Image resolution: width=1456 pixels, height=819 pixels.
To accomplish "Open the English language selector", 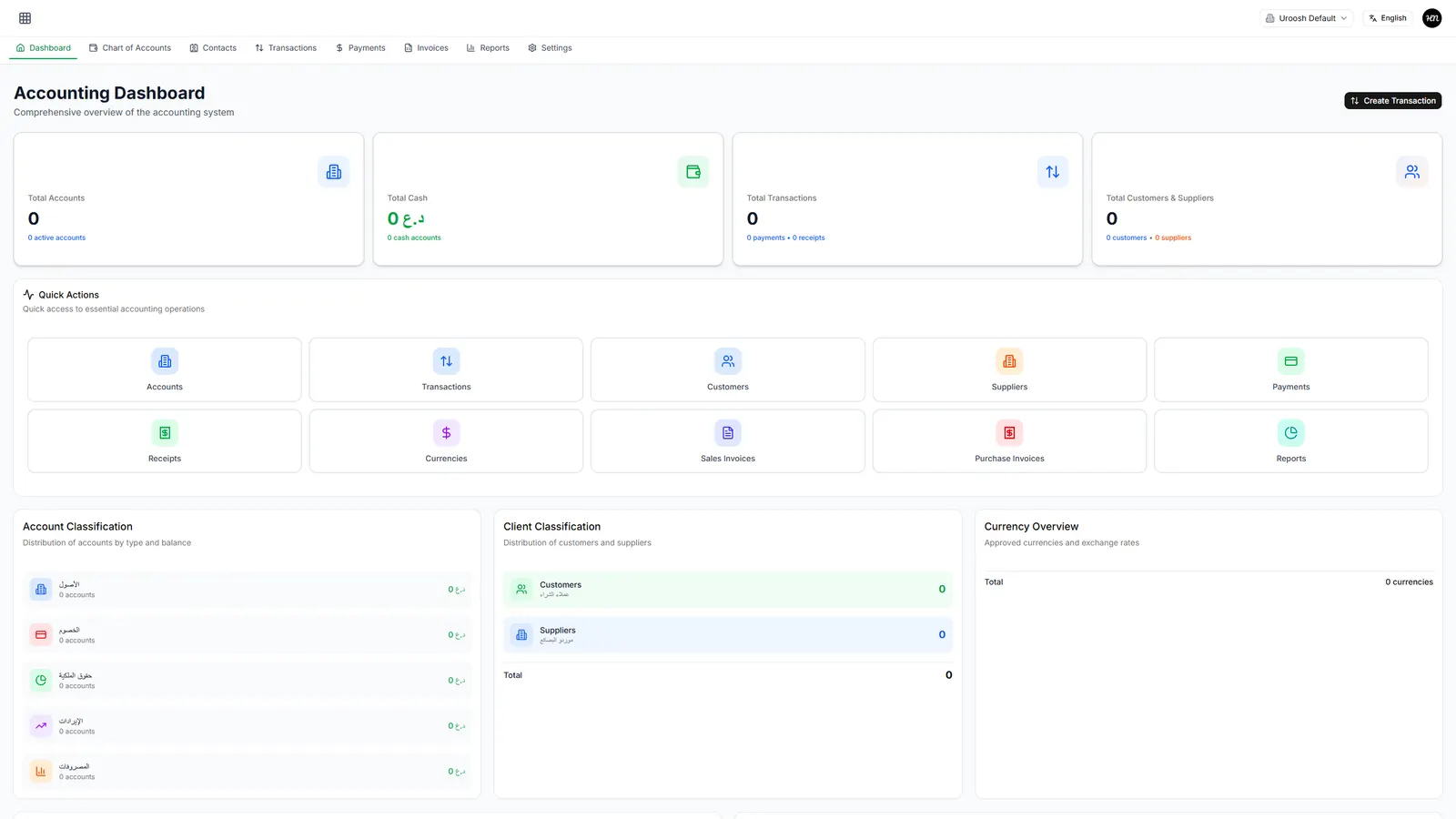I will click(x=1388, y=18).
